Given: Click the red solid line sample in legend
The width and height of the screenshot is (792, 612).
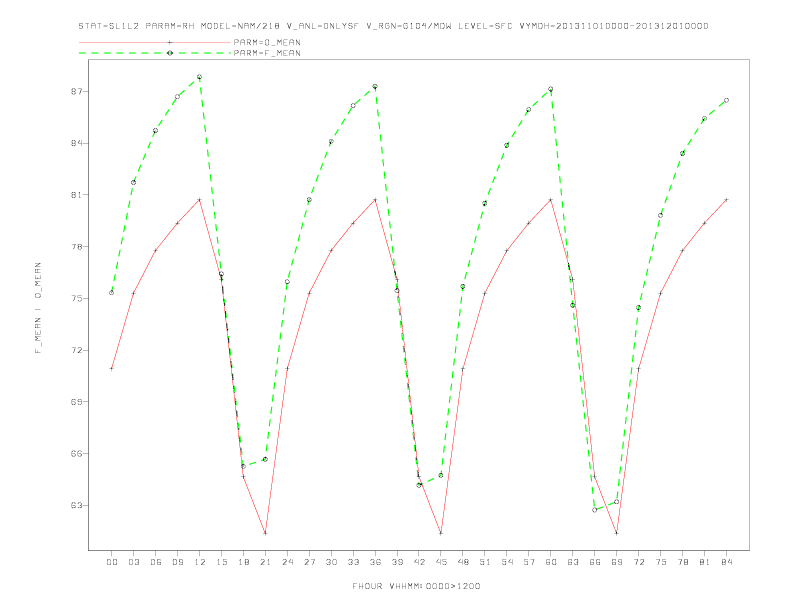Looking at the screenshot, I should (155, 42).
